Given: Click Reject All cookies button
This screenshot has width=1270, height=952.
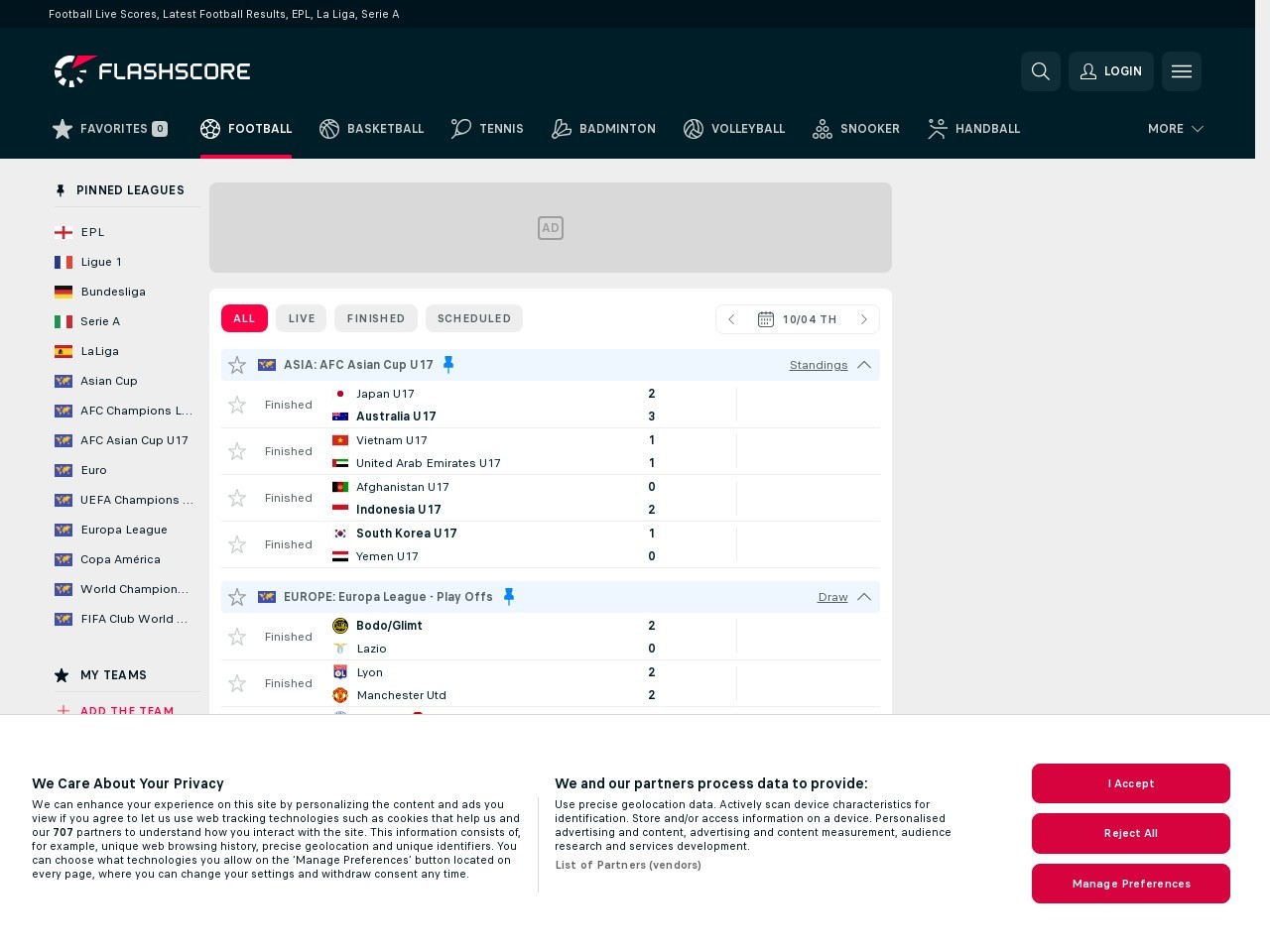Looking at the screenshot, I should [x=1131, y=833].
